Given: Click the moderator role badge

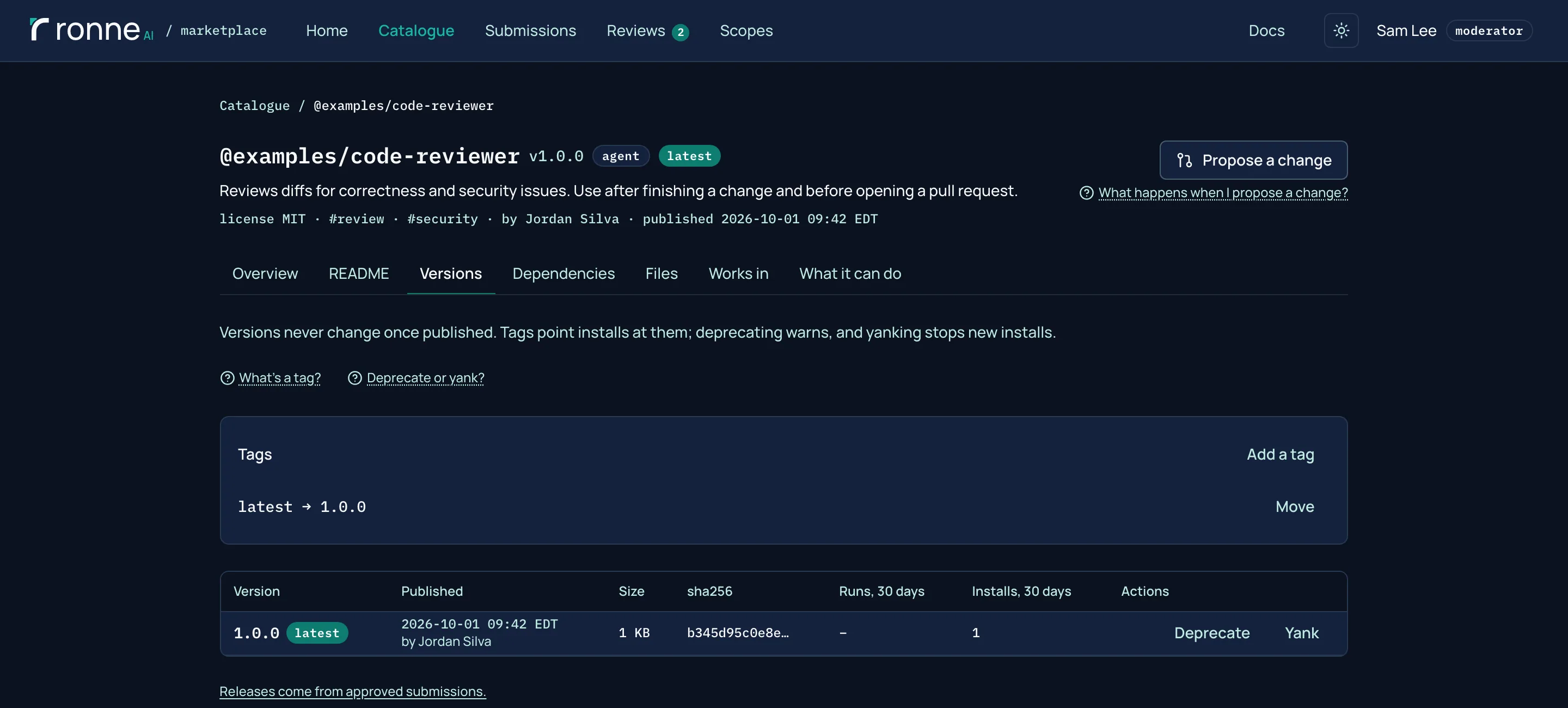Looking at the screenshot, I should pyautogui.click(x=1489, y=30).
